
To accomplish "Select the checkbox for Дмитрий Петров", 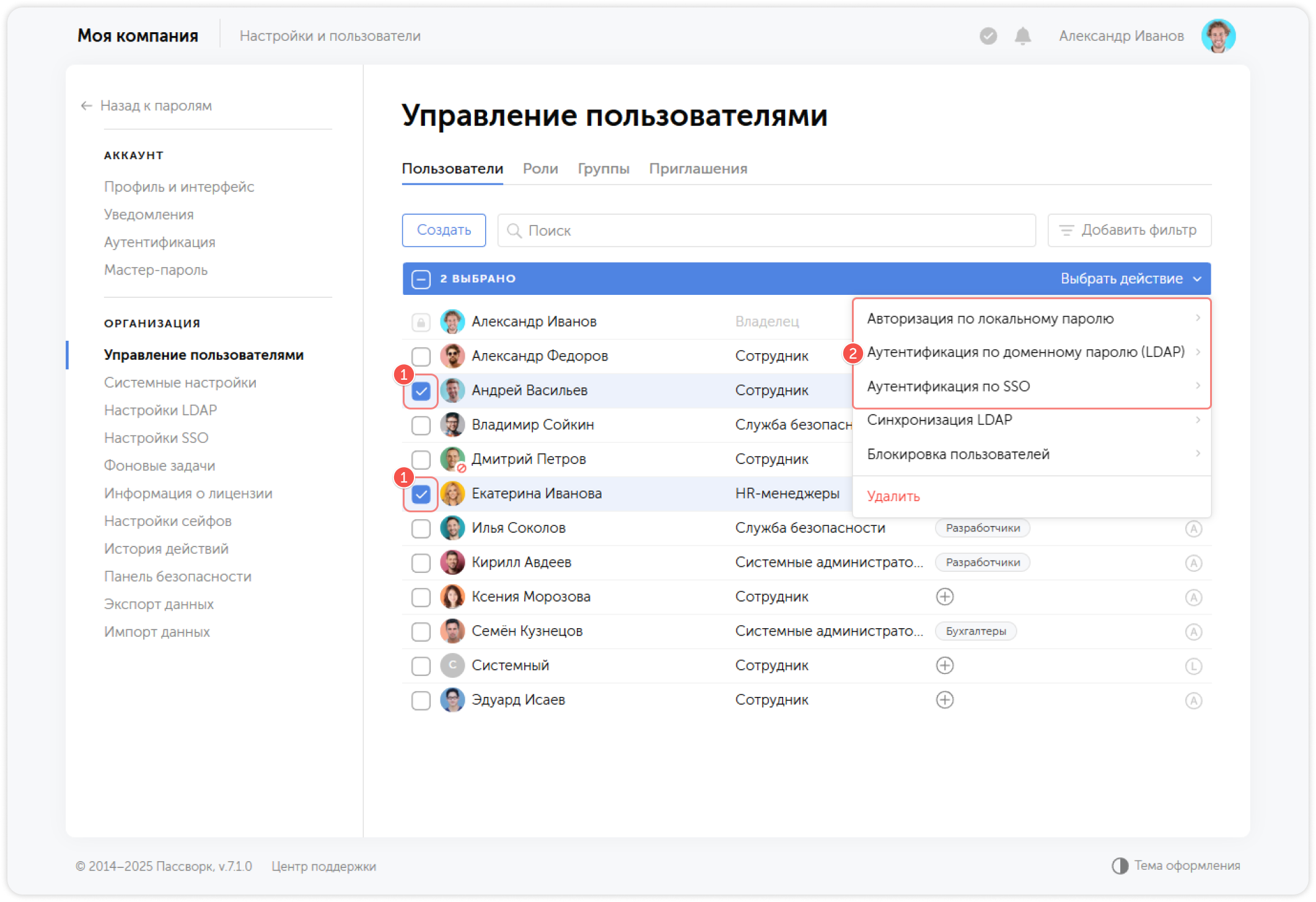I will (x=421, y=459).
